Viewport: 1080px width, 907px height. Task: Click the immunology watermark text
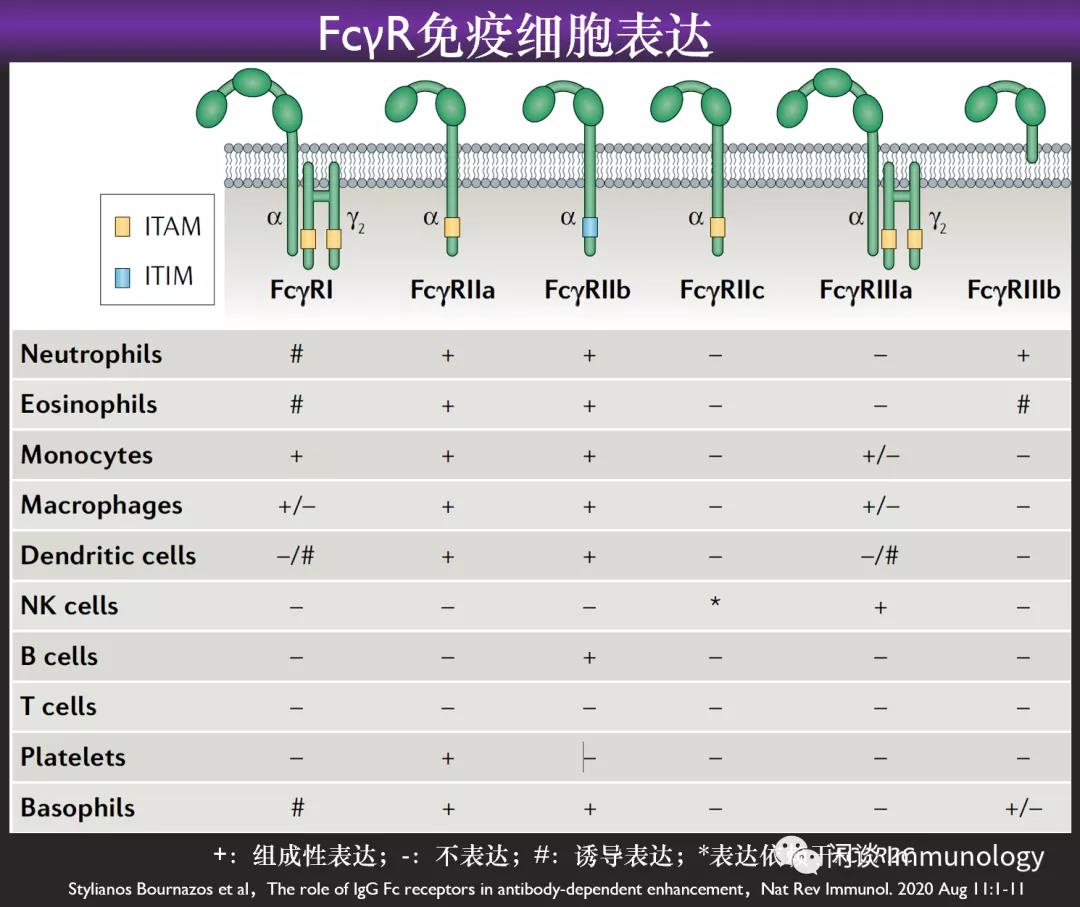960,857
